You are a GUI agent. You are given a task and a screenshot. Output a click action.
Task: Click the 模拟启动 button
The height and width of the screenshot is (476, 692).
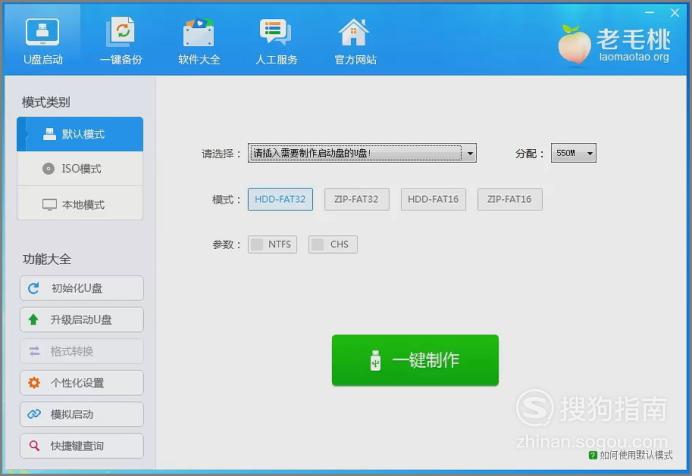(x=82, y=414)
